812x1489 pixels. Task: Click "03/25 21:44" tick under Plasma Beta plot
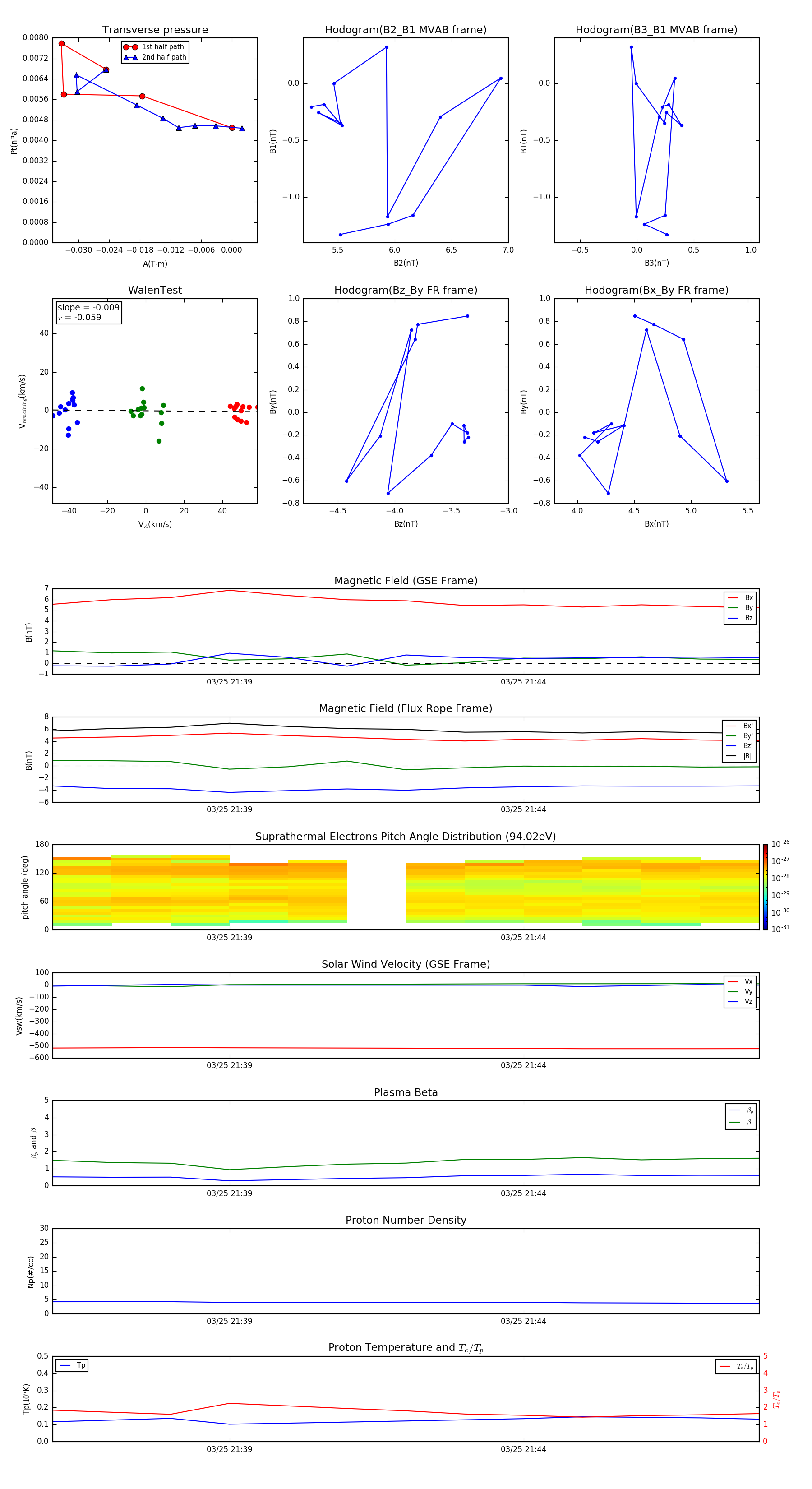tap(523, 1193)
